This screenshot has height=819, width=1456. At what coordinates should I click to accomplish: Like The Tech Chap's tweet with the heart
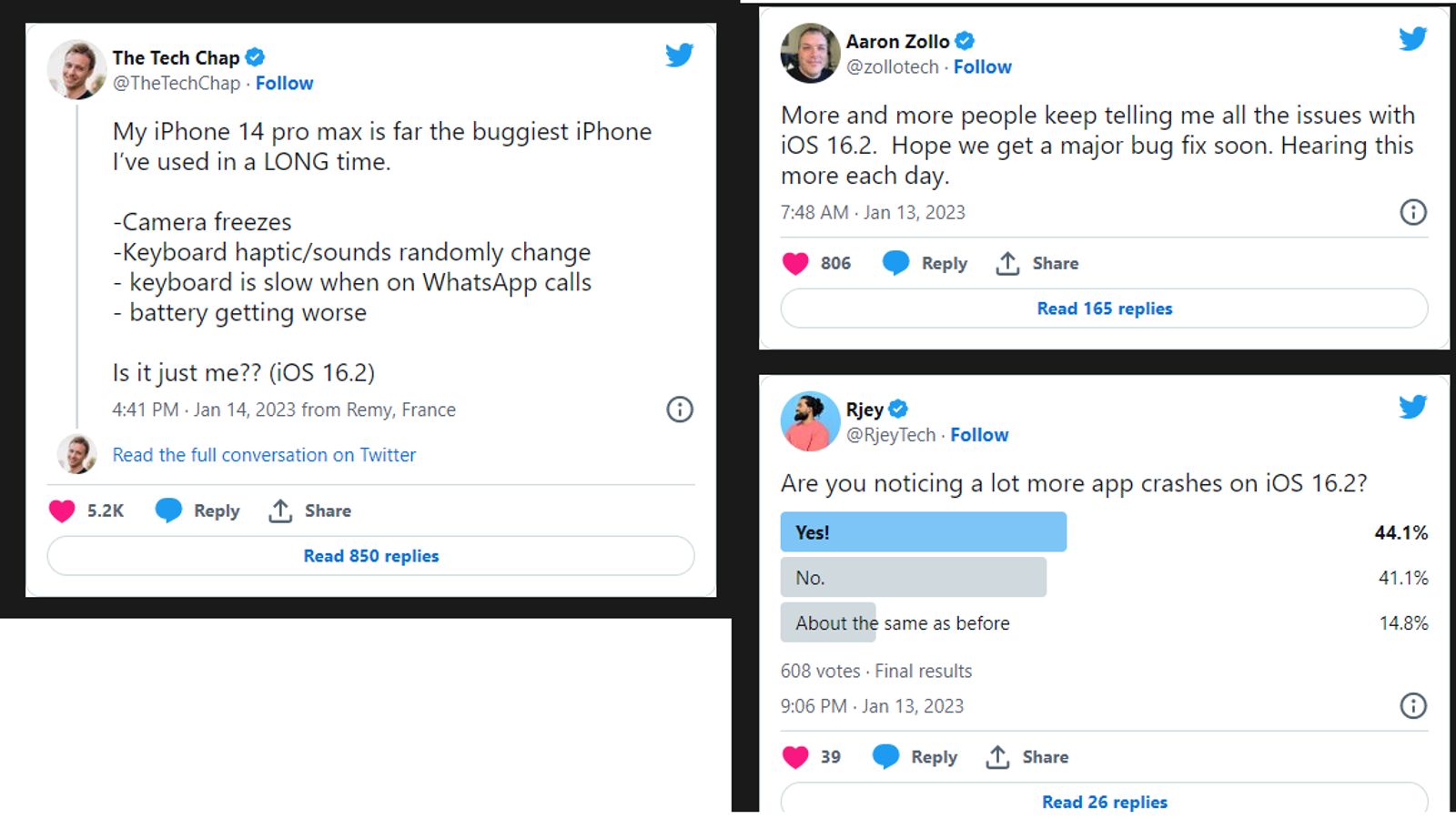pos(62,511)
